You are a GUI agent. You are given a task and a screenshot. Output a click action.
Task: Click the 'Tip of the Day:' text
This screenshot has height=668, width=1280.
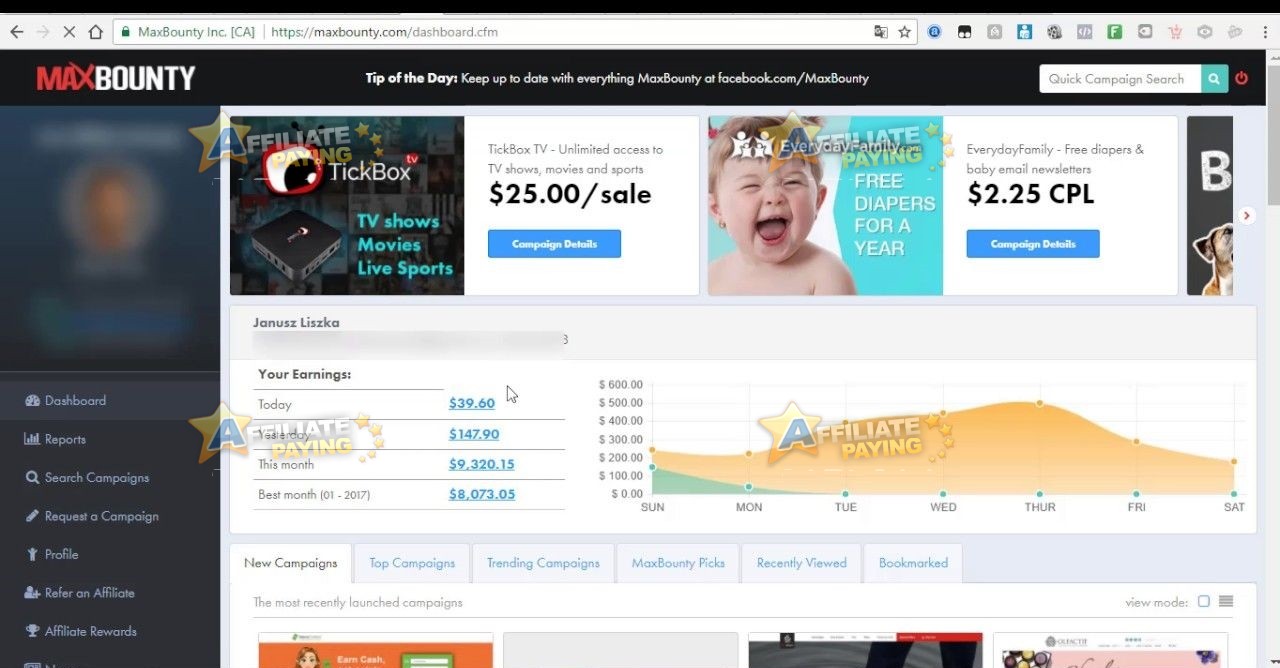point(411,78)
